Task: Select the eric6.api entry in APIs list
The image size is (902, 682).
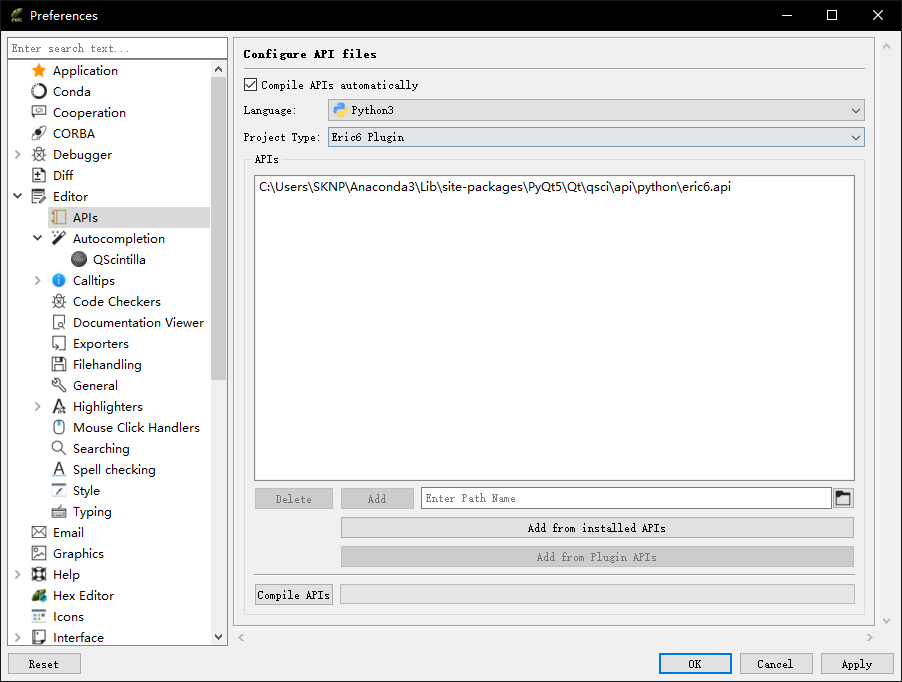Action: 495,187
